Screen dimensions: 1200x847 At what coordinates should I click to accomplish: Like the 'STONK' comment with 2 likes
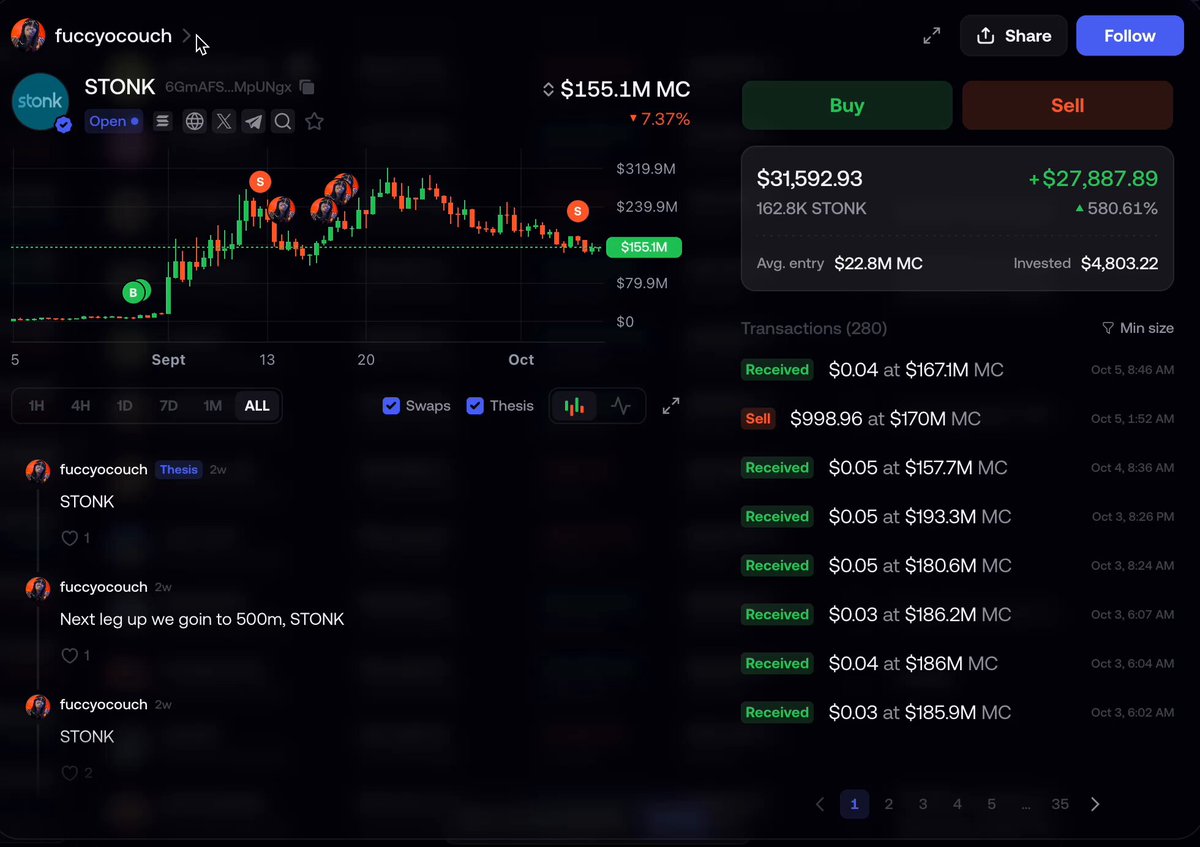pyautogui.click(x=70, y=773)
